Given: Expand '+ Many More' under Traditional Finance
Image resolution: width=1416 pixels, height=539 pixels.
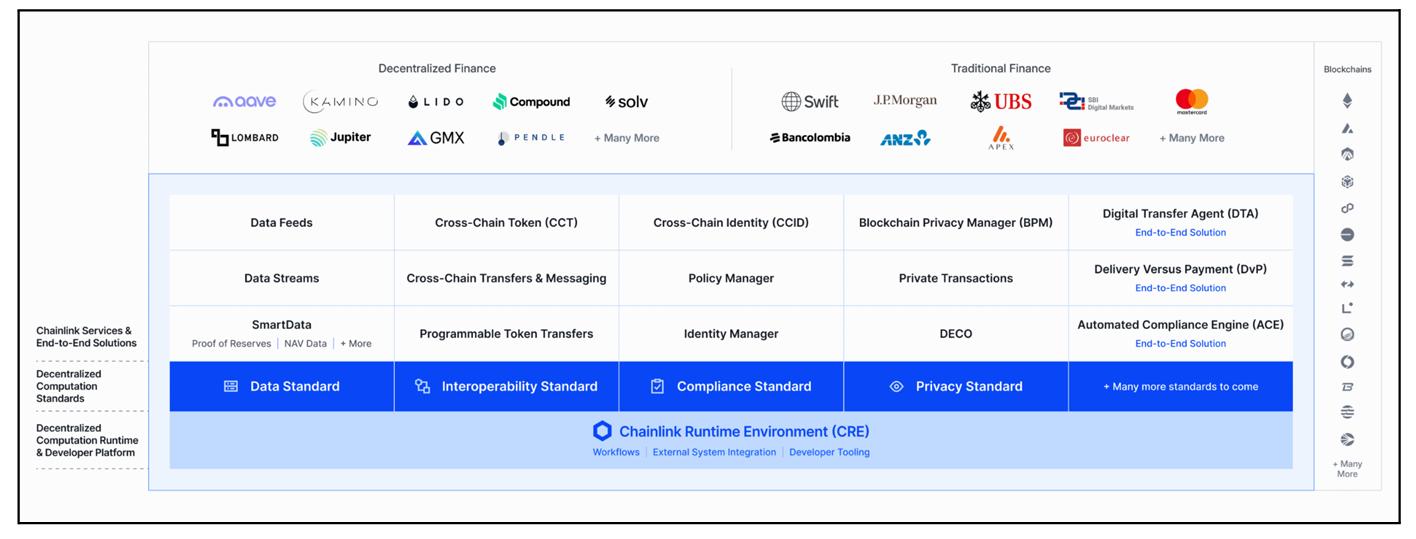Looking at the screenshot, I should (x=1191, y=138).
